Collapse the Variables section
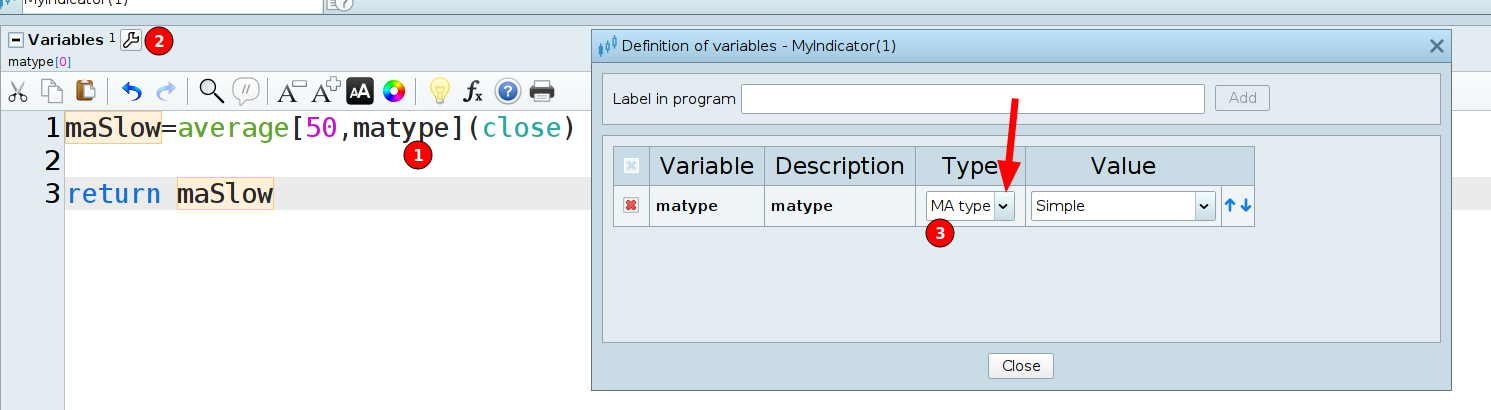This screenshot has height=410, width=1491. pos(16,40)
